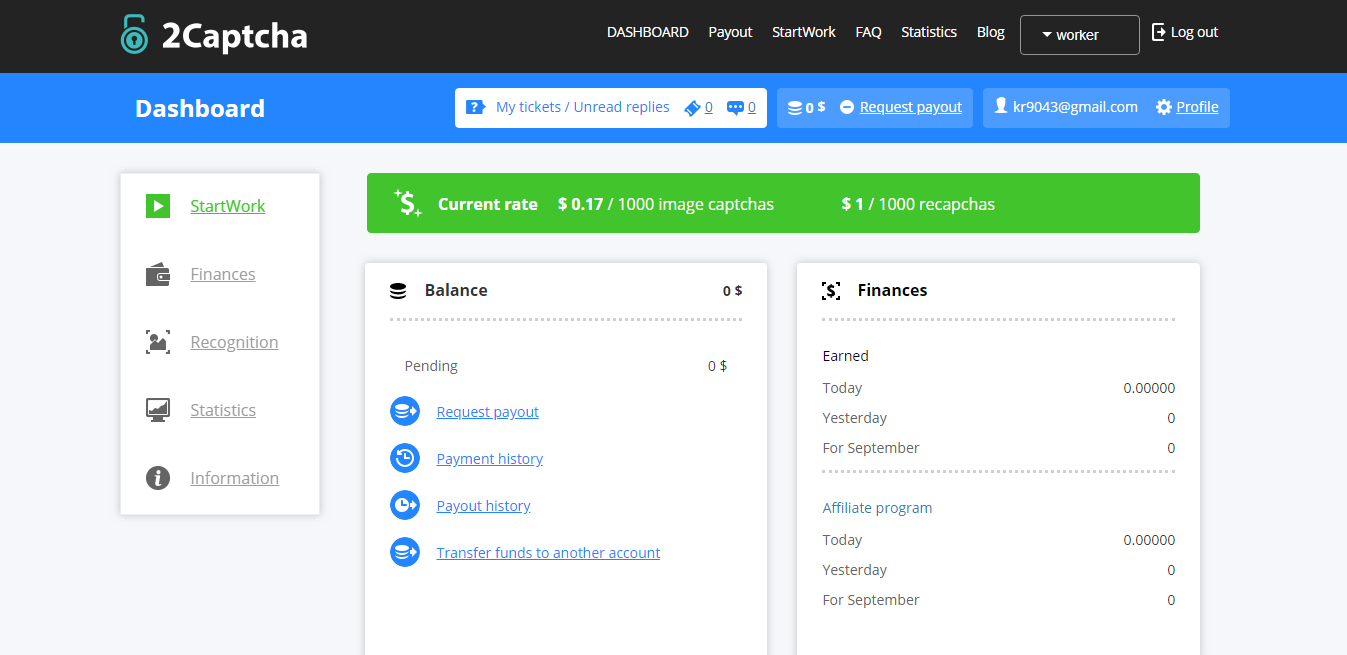
Task: Click the Statistics monitor icon in sidebar
Action: (158, 410)
